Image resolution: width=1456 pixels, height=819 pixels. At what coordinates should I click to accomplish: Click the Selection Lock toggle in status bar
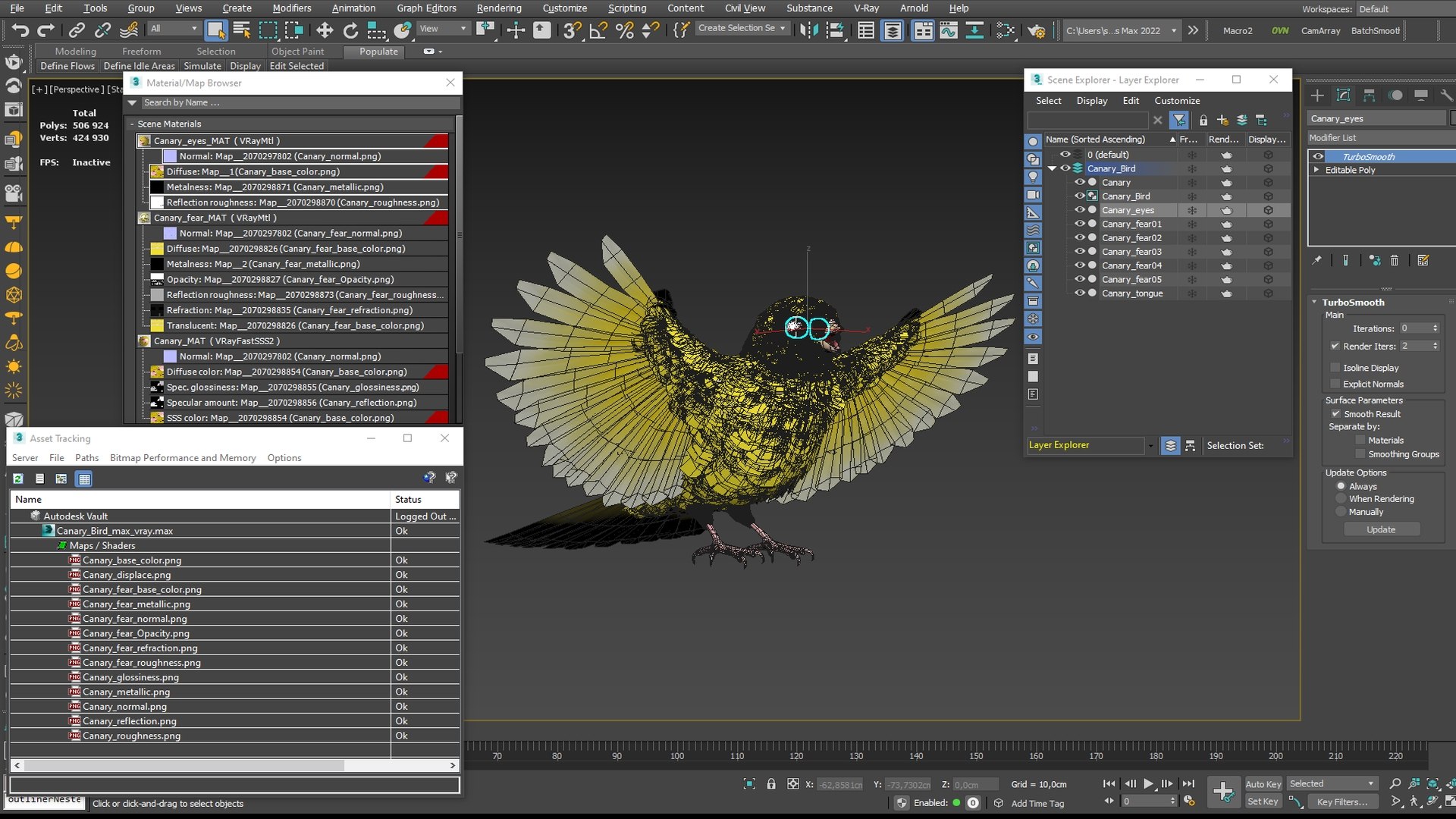pyautogui.click(x=771, y=784)
